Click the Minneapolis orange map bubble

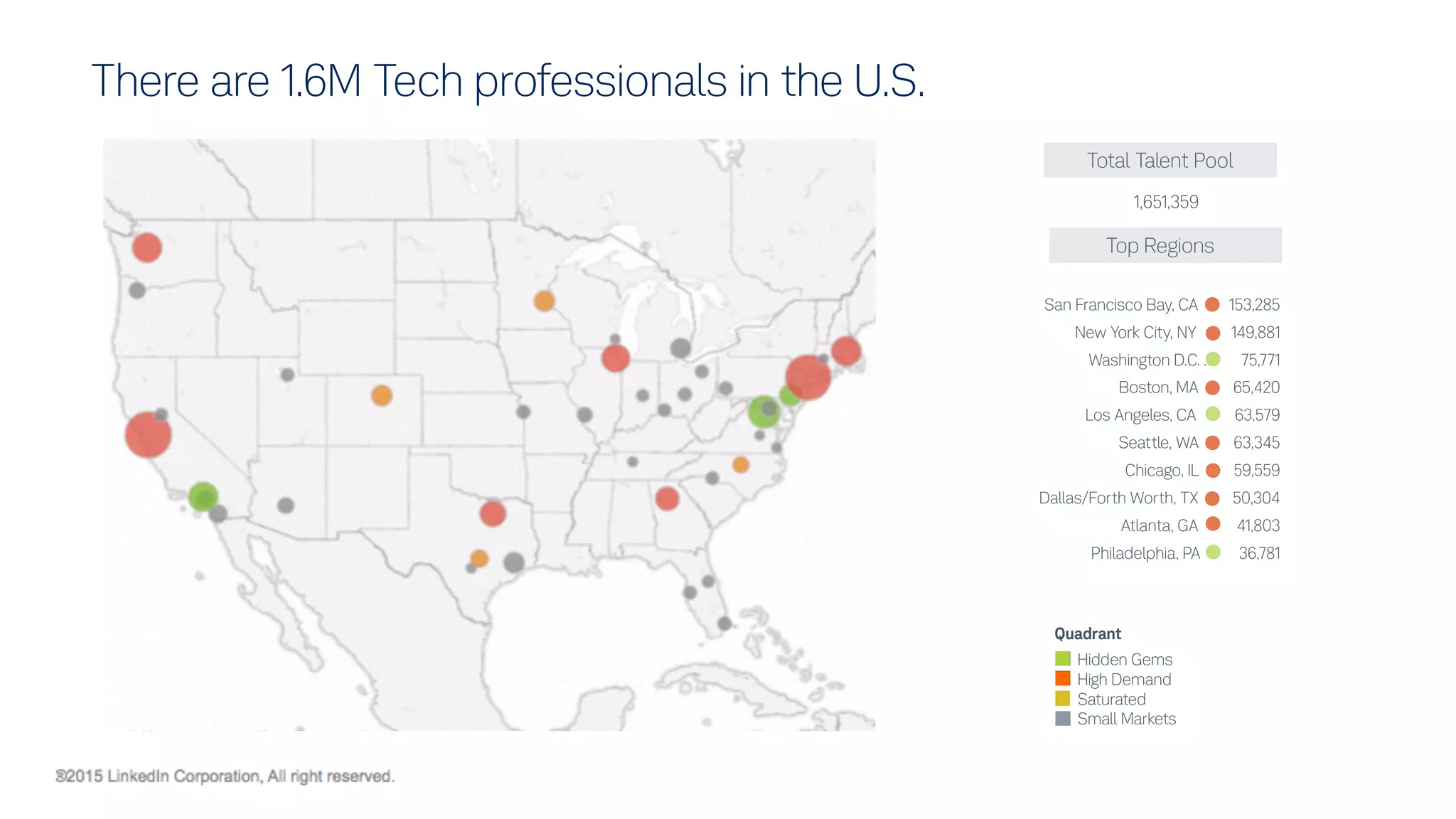click(544, 301)
